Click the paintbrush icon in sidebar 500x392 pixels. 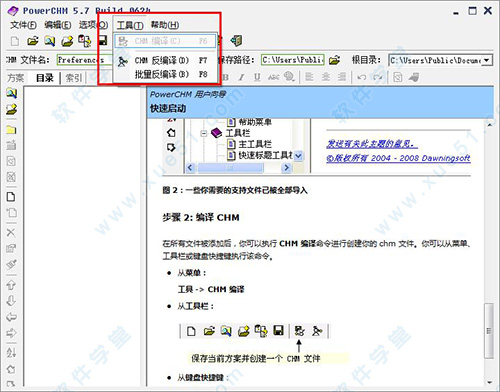click(11, 264)
